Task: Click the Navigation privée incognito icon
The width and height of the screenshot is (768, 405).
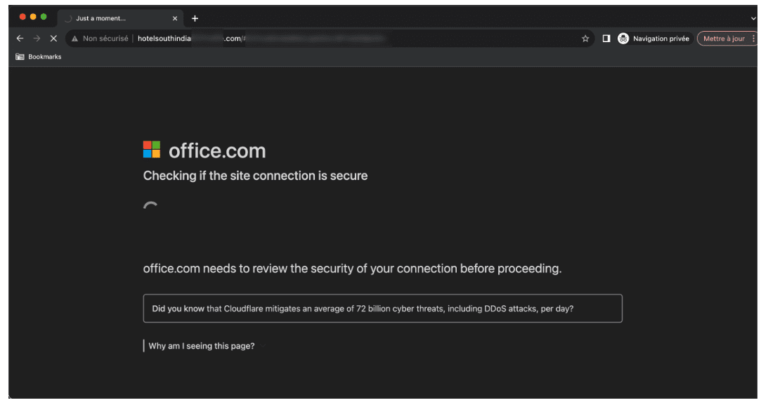Action: click(623, 38)
